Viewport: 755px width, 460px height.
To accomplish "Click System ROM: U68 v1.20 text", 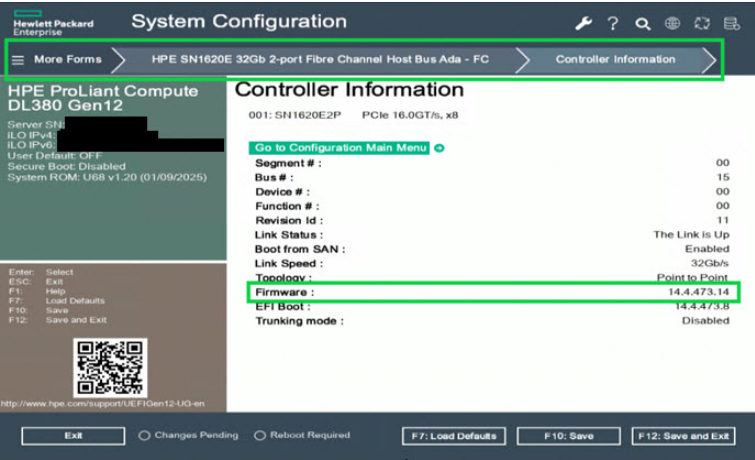I will click(x=107, y=177).
